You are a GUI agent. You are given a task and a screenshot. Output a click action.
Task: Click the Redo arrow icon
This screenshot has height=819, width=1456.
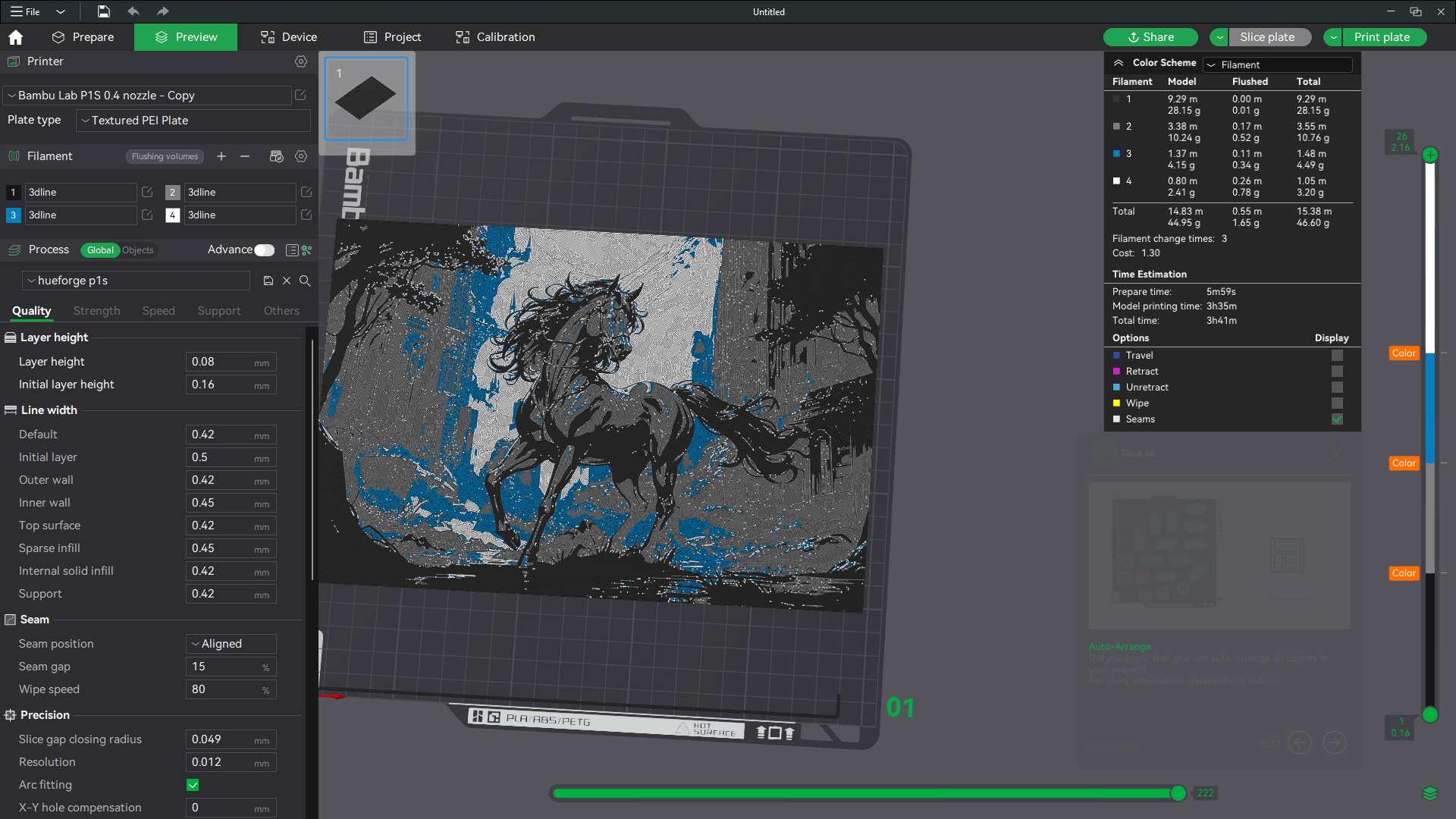click(x=162, y=11)
